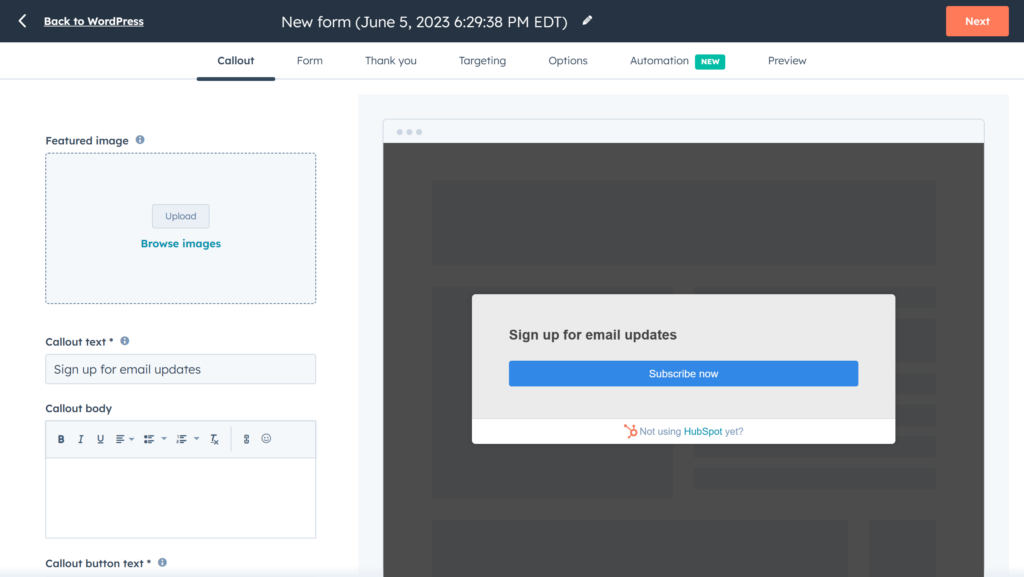This screenshot has width=1024, height=577.
Task: Open the Automation tab
Action: pyautogui.click(x=659, y=61)
